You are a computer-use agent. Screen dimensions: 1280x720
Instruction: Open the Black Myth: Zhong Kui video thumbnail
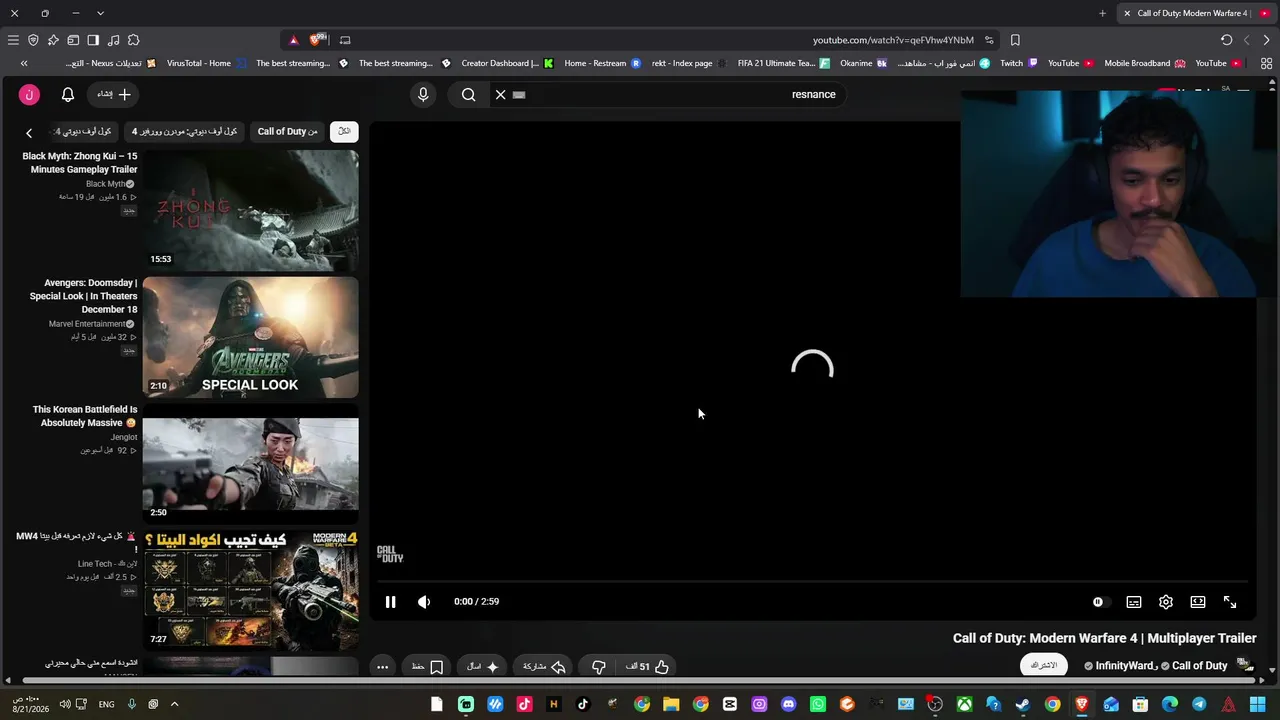coord(250,211)
